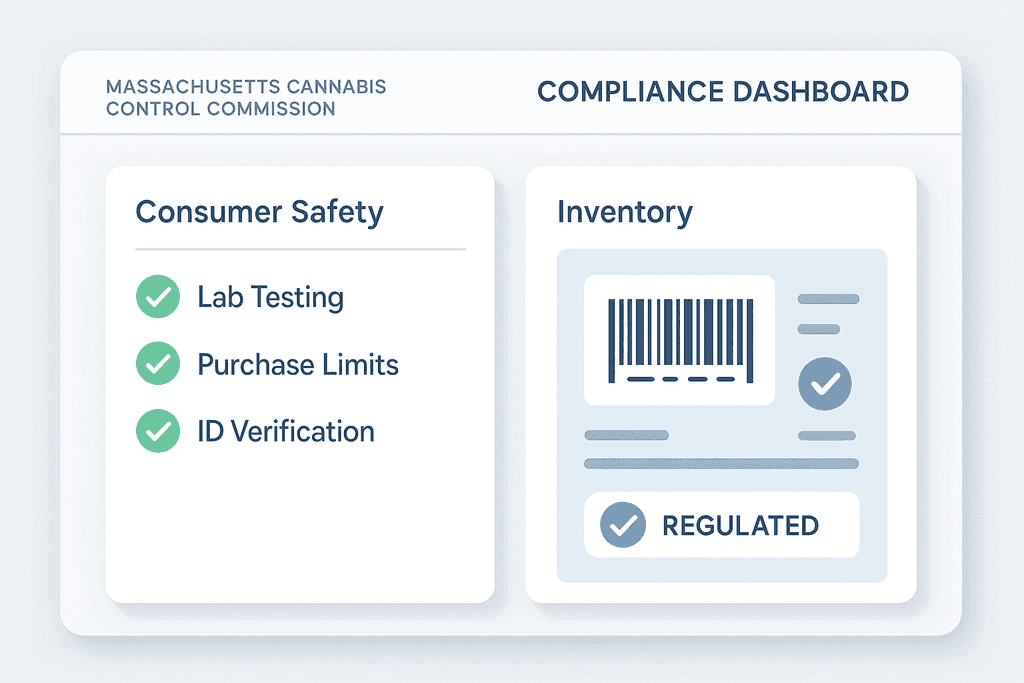Toggle the Lab Testing green checkmark
Image resolution: width=1024 pixels, height=683 pixels.
[158, 297]
